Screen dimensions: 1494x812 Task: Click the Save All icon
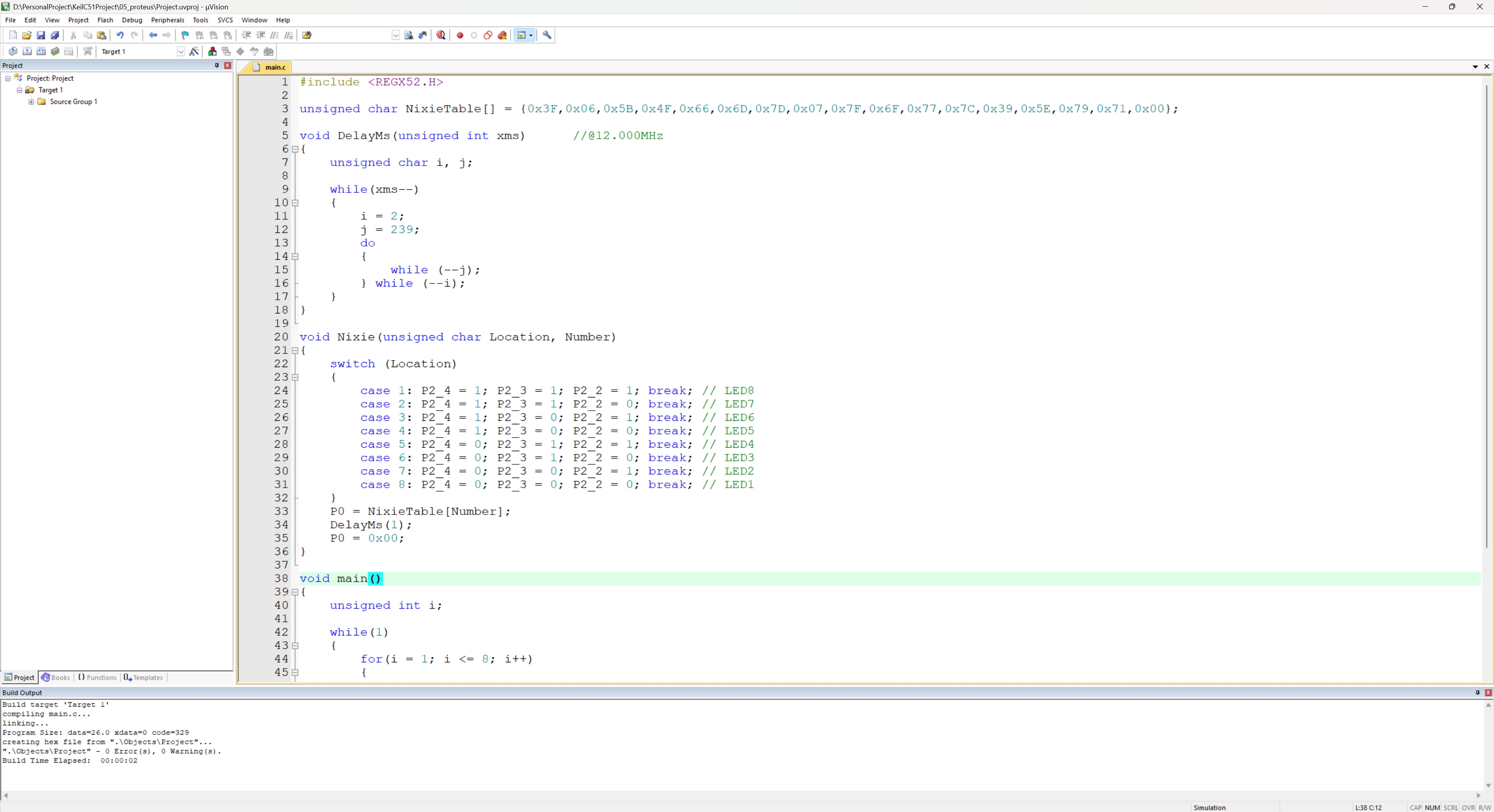click(55, 35)
